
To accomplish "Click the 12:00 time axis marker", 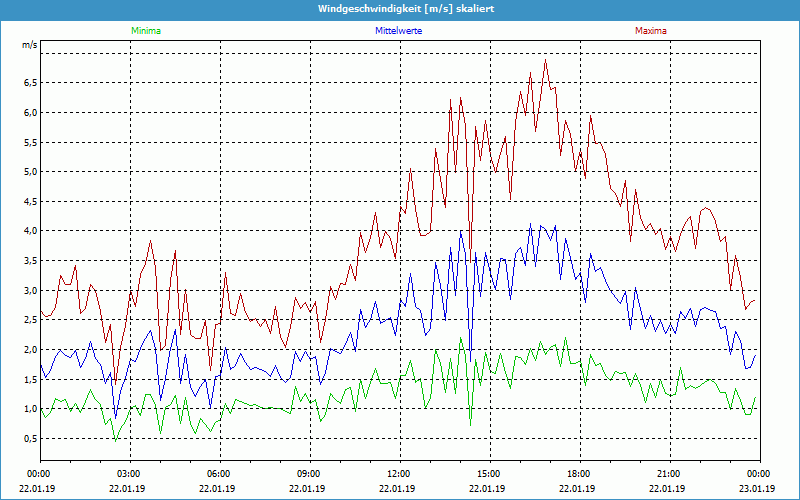I will pos(398,473).
